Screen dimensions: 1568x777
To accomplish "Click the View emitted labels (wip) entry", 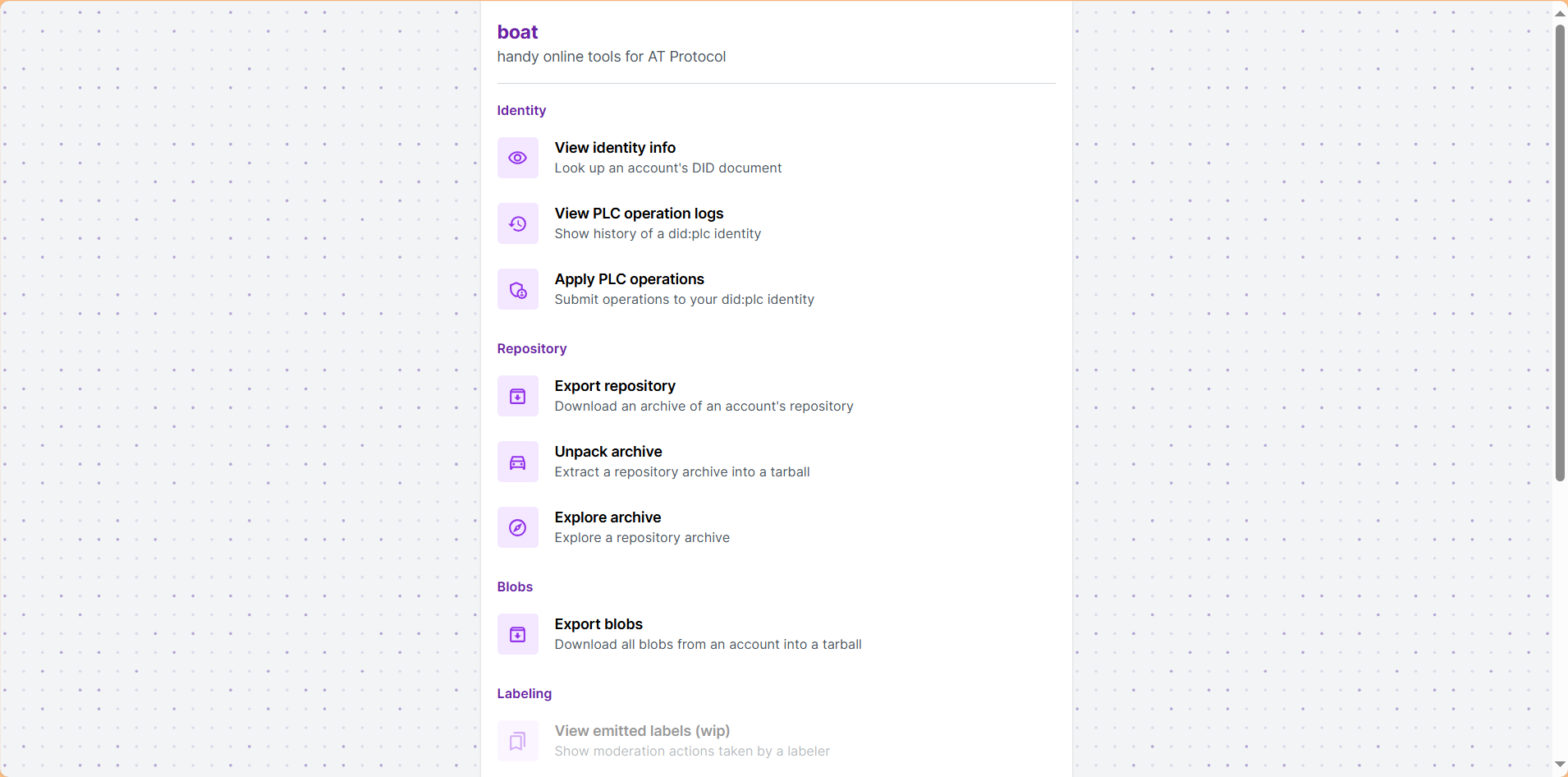I will (x=642, y=731).
